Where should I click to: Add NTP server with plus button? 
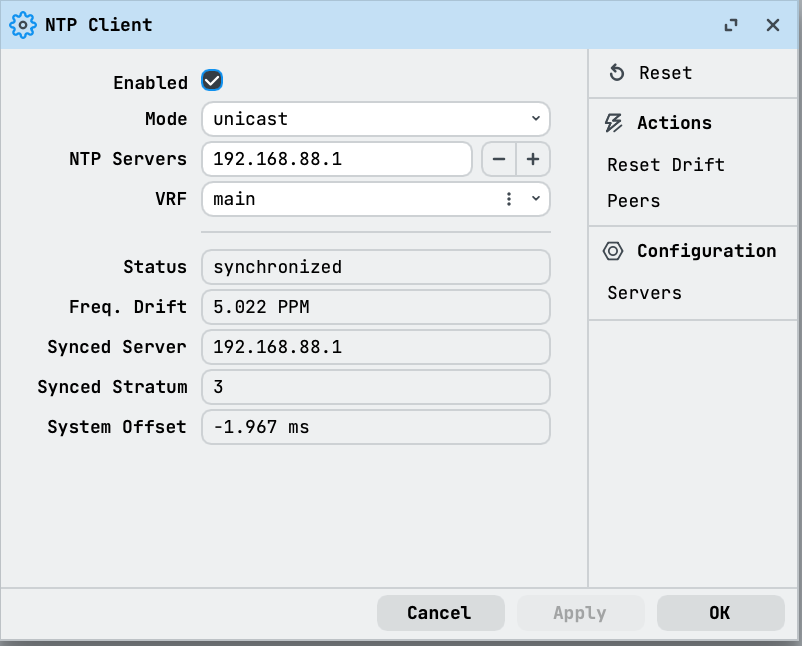533,159
